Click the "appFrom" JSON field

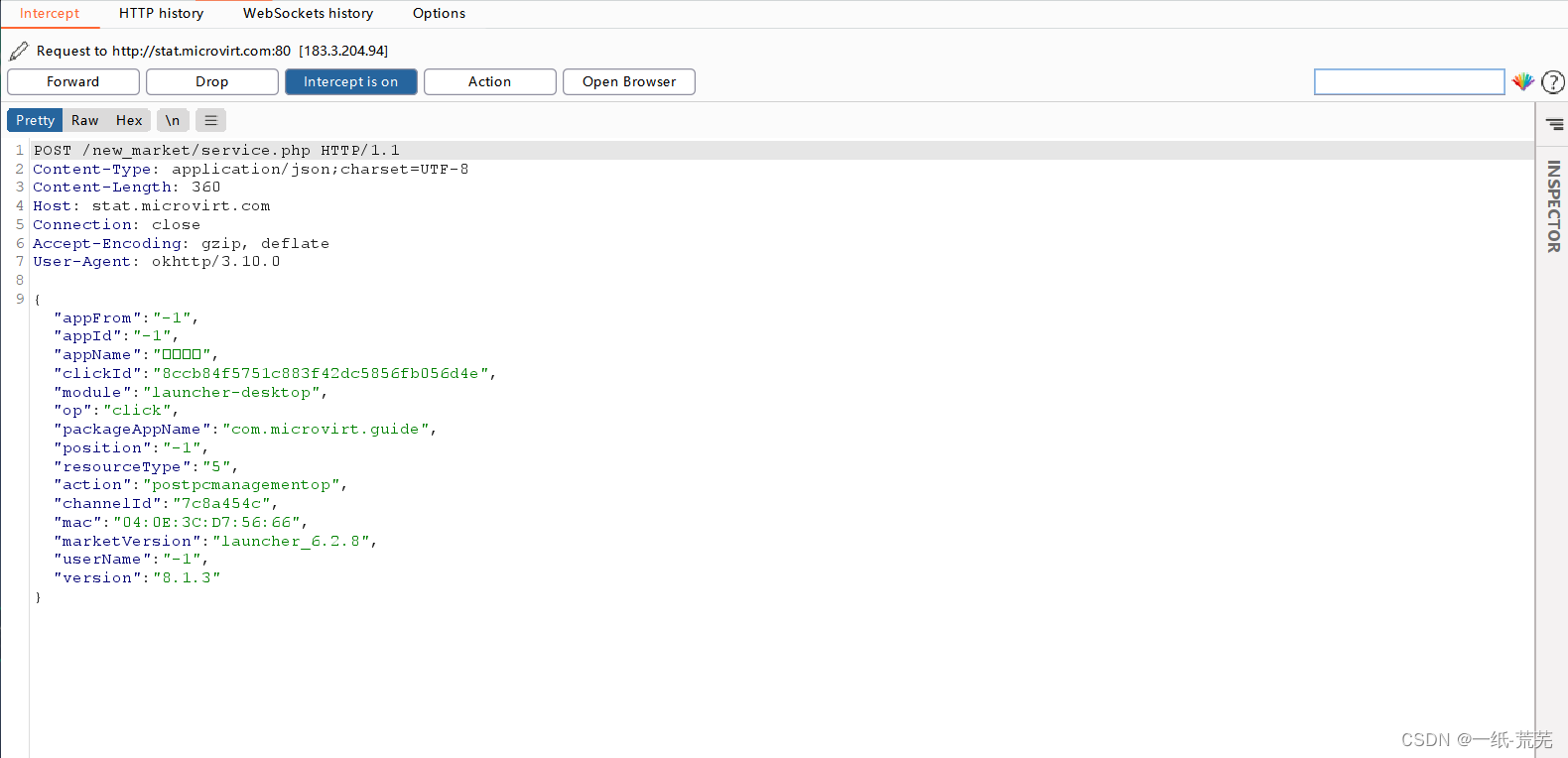[x=126, y=318]
